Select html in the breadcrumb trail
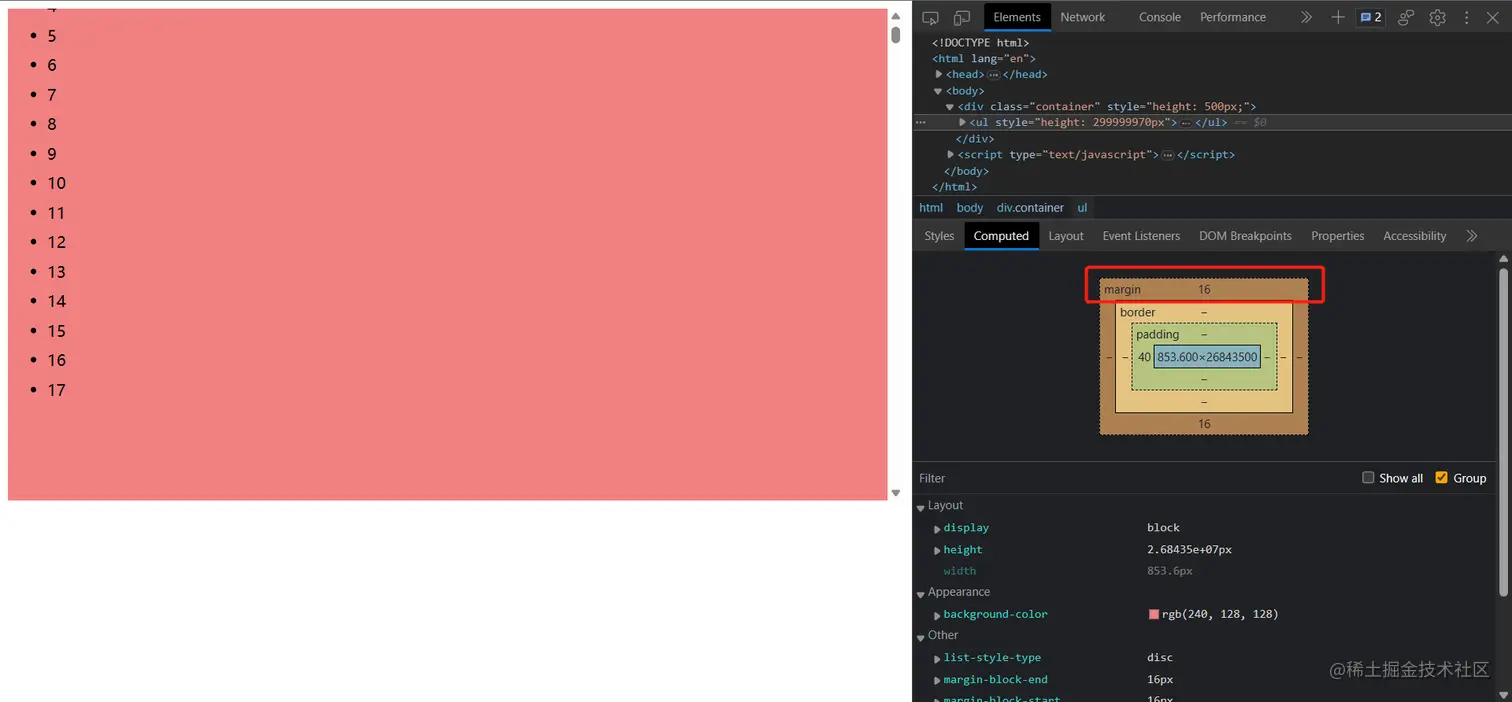Viewport: 1512px width, 702px height. 931,208
